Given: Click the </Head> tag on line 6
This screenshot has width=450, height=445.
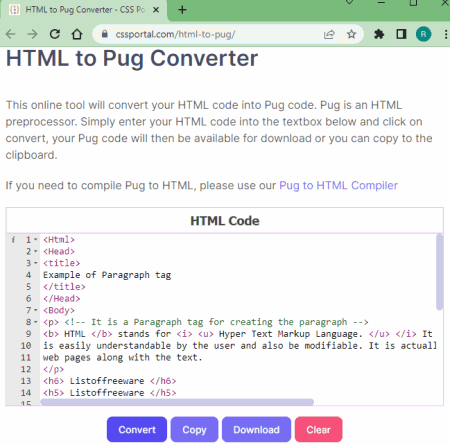Looking at the screenshot, I should 61,299.
